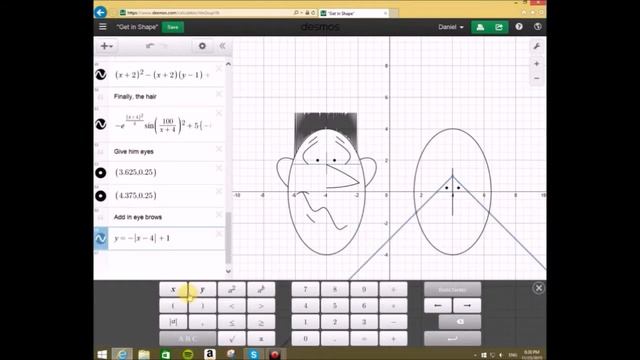Open Amazon from the taskbar
Screen dimensions: 640x360
209,354
